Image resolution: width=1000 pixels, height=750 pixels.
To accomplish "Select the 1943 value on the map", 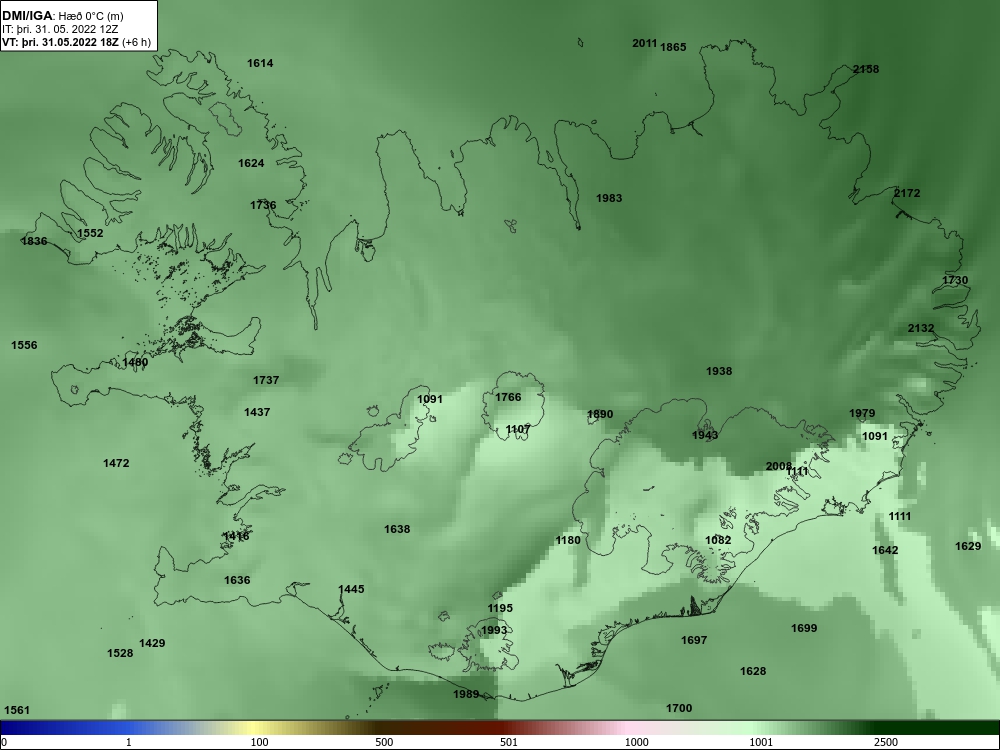I will (x=705, y=436).
